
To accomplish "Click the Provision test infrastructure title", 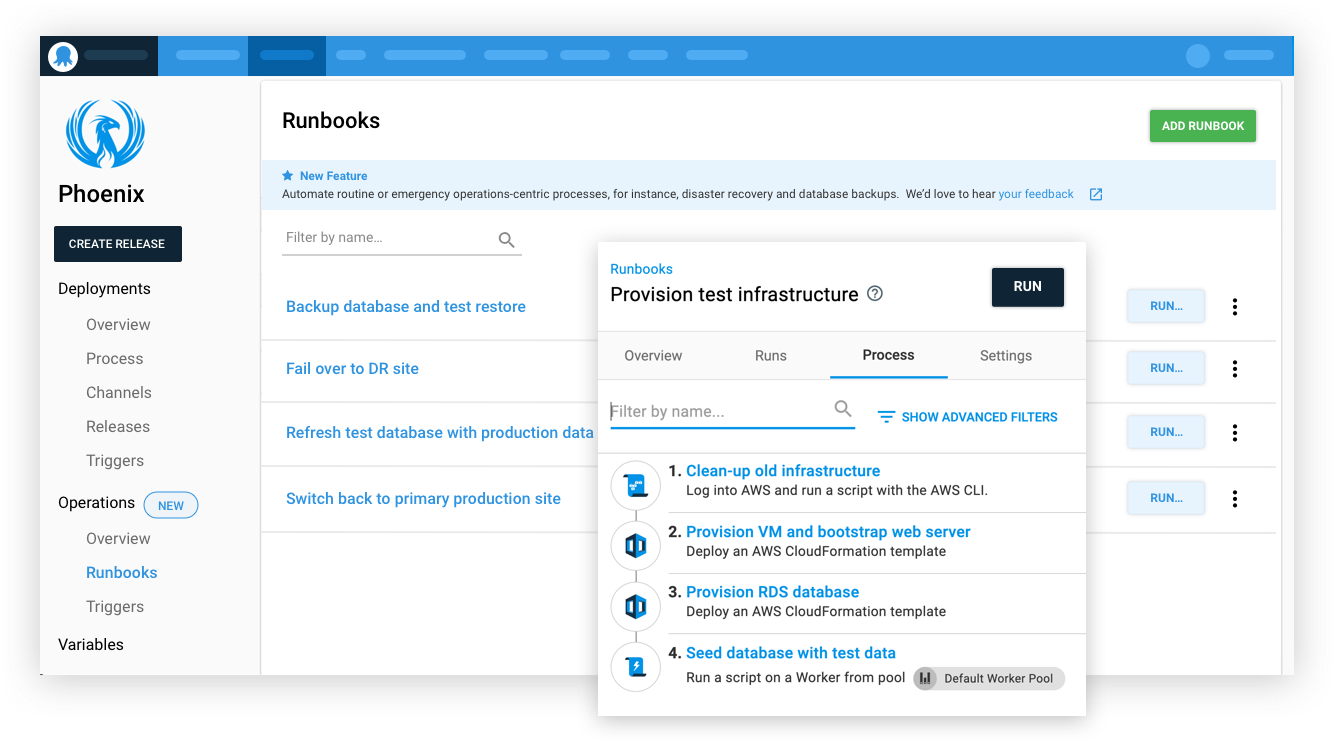I will 734,295.
